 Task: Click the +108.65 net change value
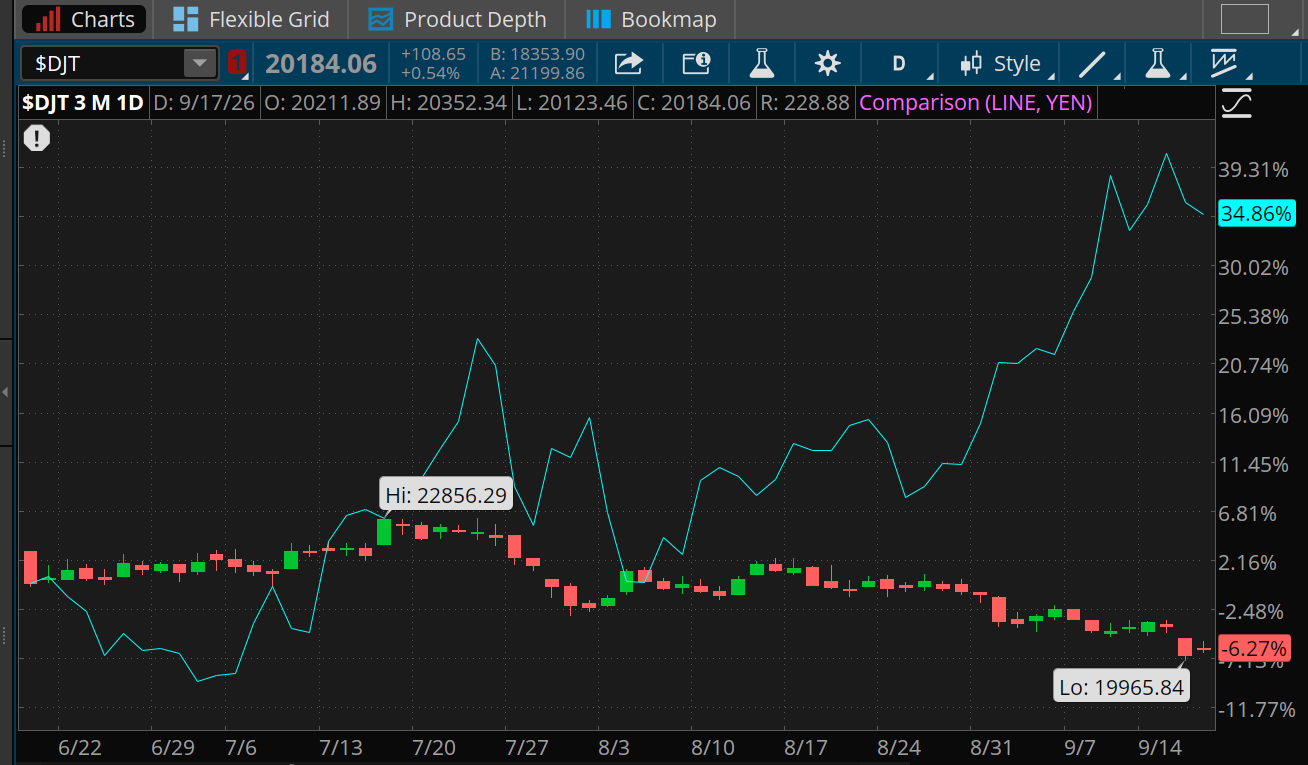point(433,54)
